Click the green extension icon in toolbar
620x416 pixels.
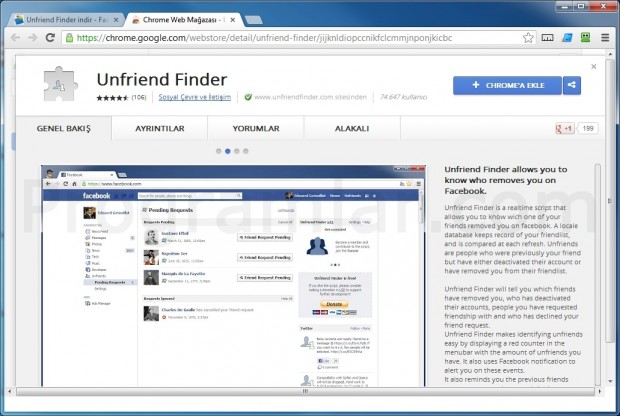pos(586,38)
